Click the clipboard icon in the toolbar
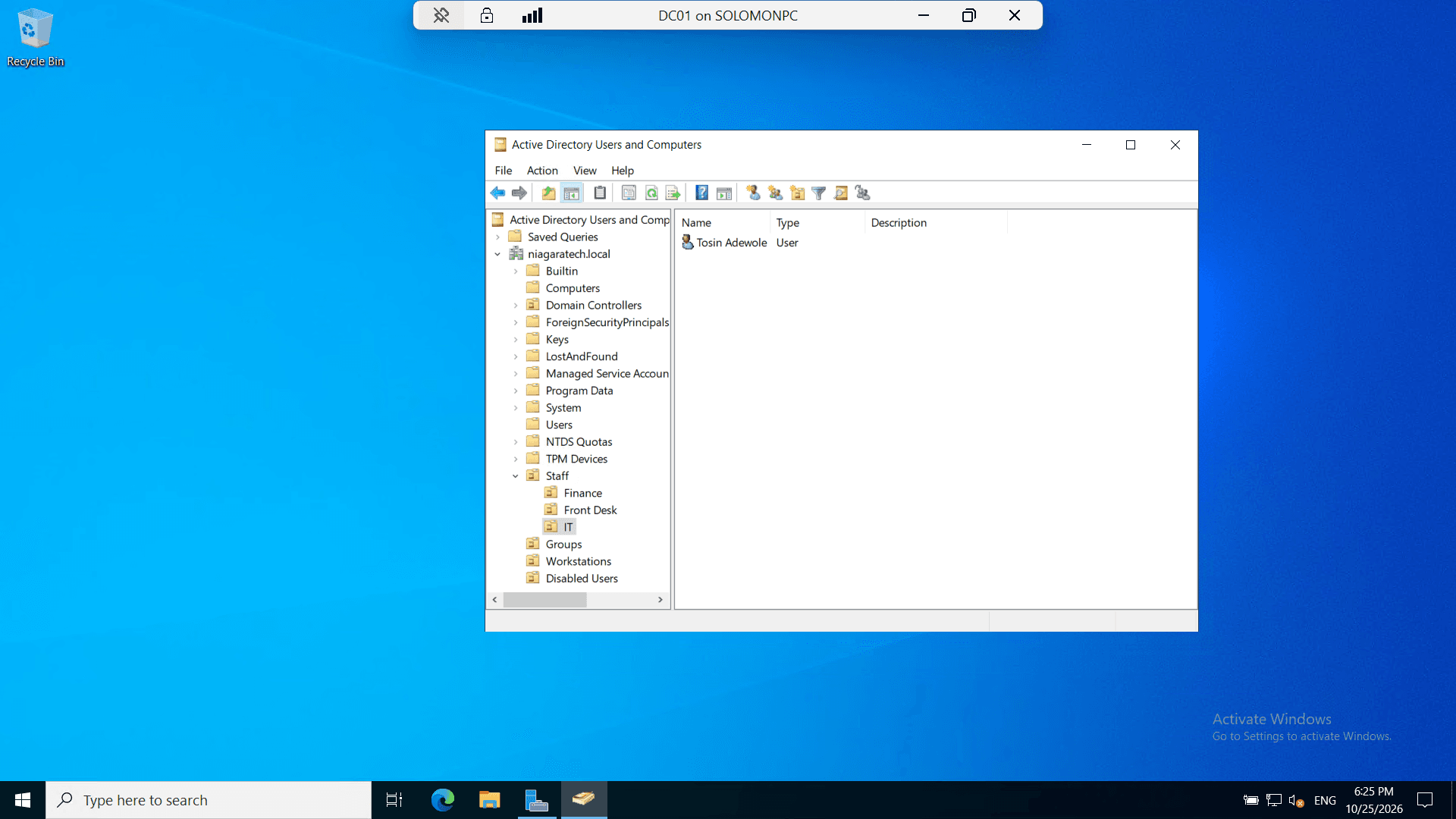The width and height of the screenshot is (1456, 819). (x=600, y=193)
